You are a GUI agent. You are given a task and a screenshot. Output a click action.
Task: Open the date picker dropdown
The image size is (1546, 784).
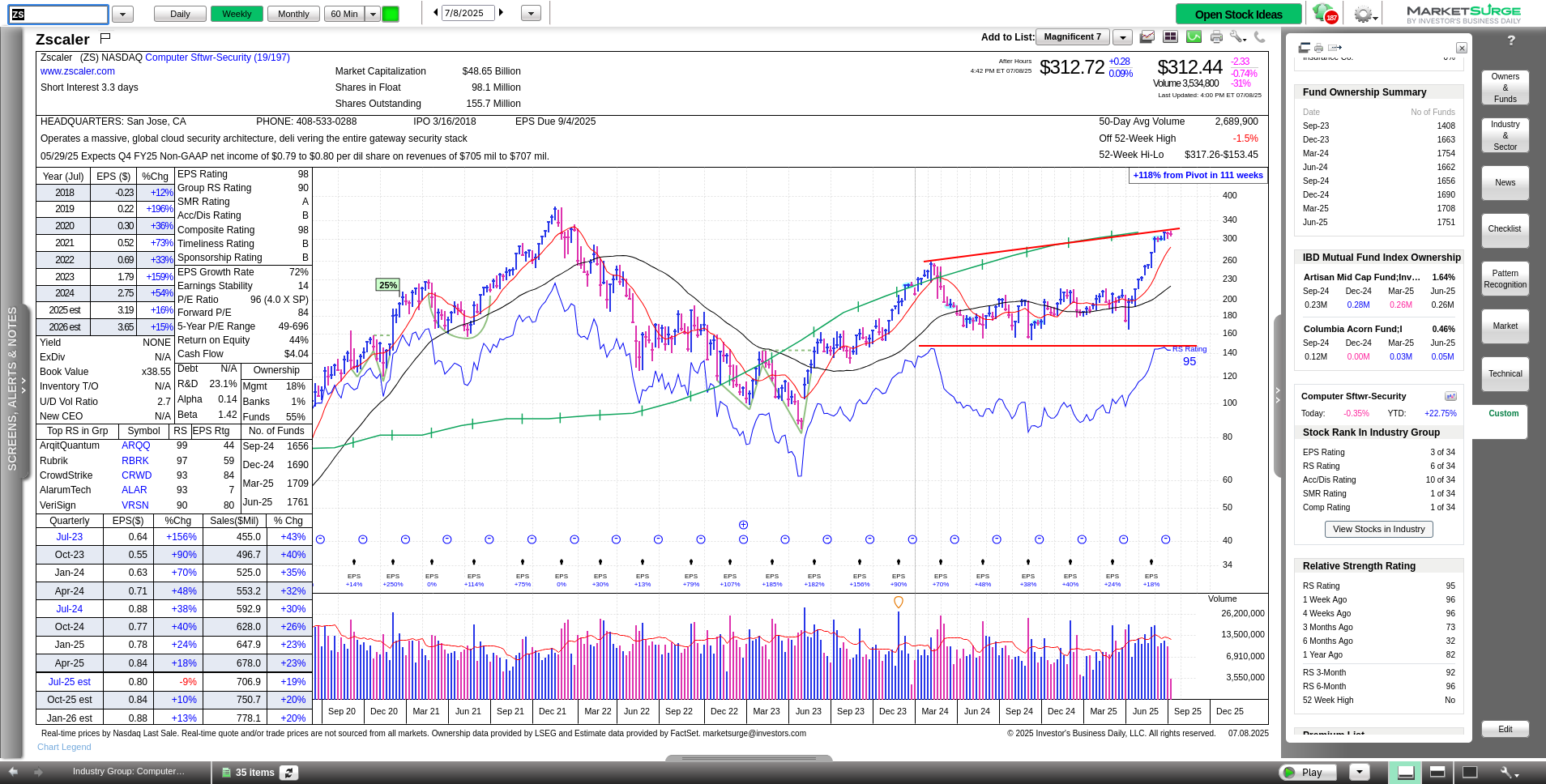point(531,14)
